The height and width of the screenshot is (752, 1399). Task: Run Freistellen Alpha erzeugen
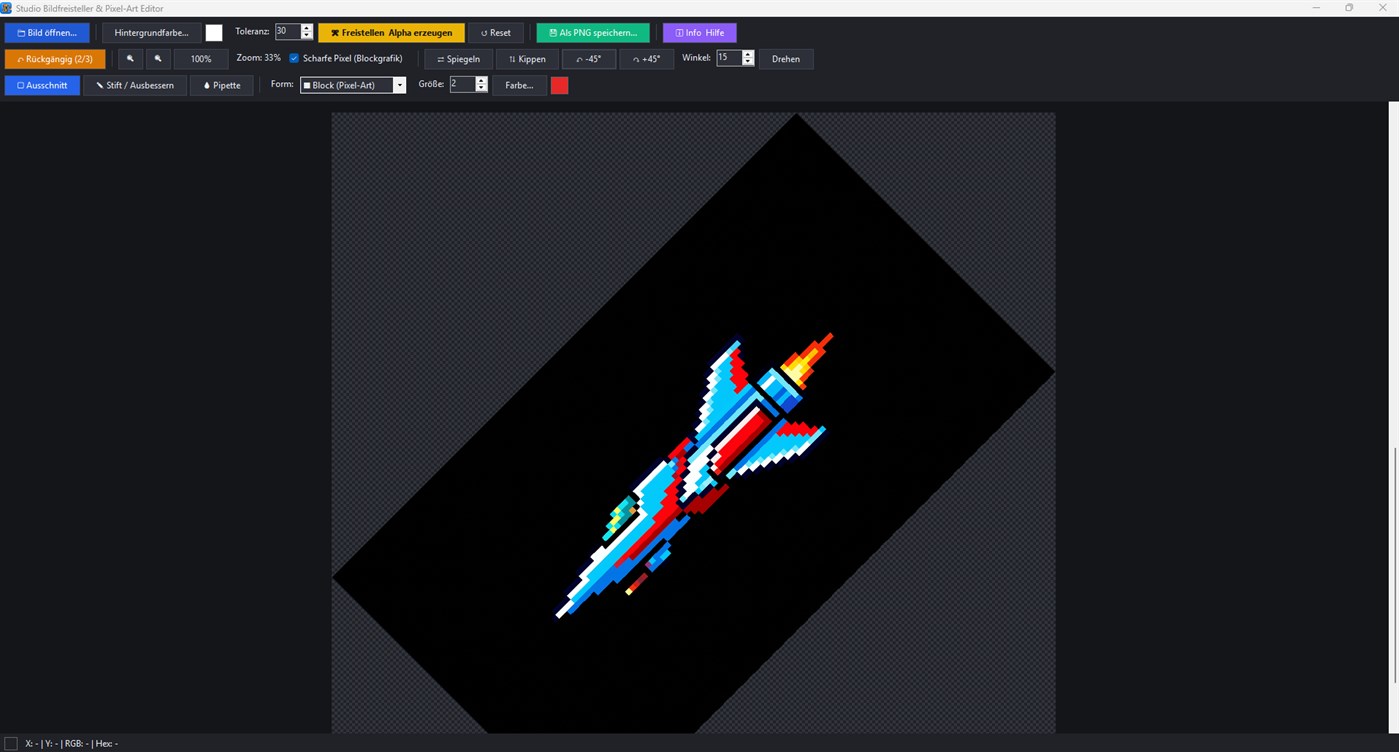point(391,33)
